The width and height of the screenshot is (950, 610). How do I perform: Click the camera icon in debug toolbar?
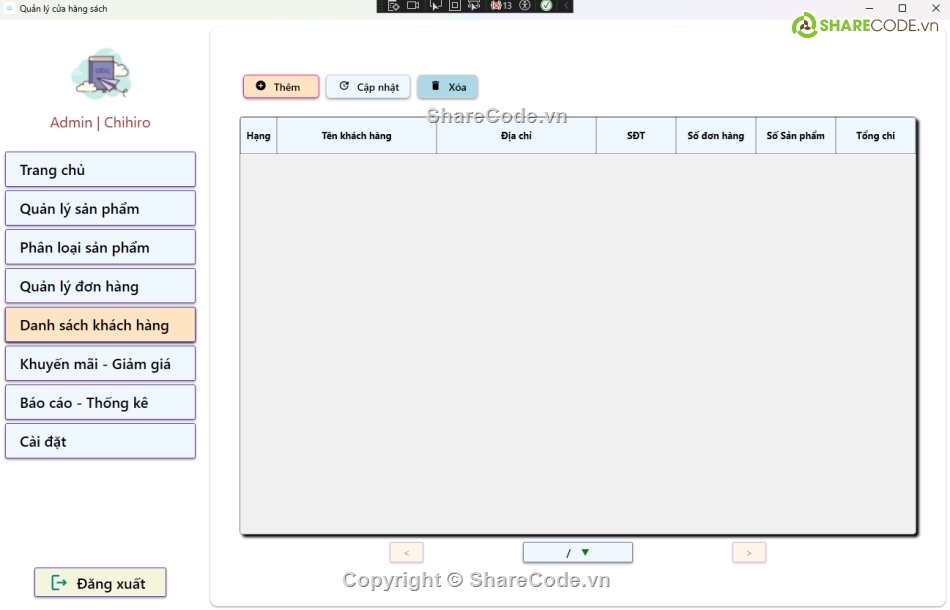[412, 6]
